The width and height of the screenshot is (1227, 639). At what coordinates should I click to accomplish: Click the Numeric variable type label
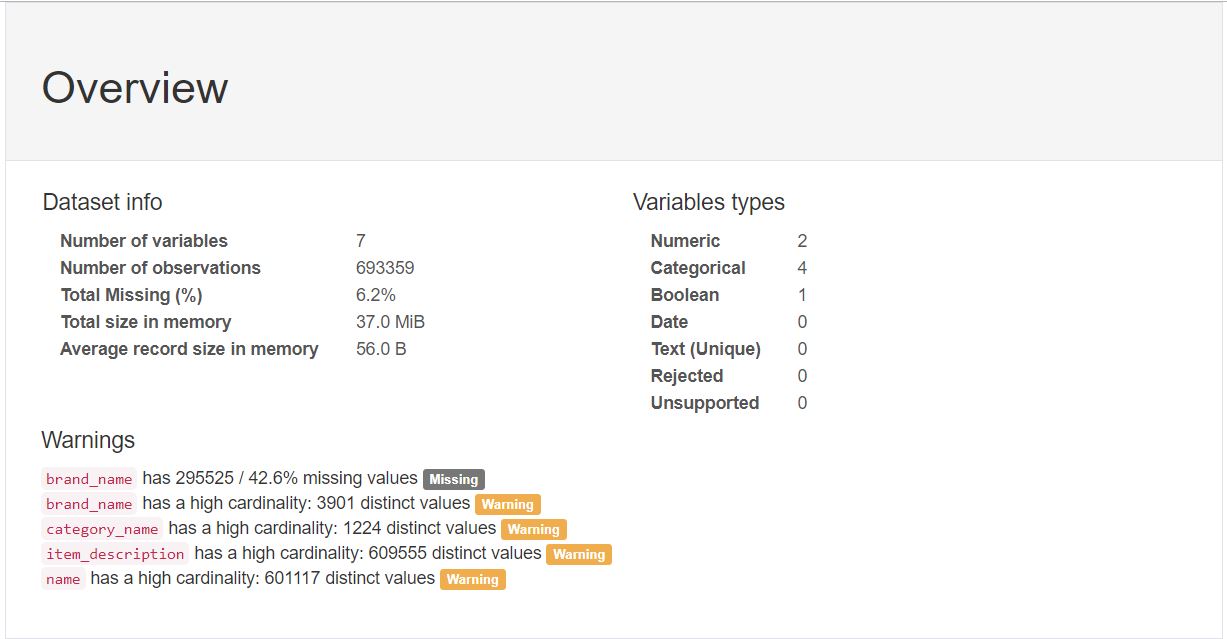(685, 241)
